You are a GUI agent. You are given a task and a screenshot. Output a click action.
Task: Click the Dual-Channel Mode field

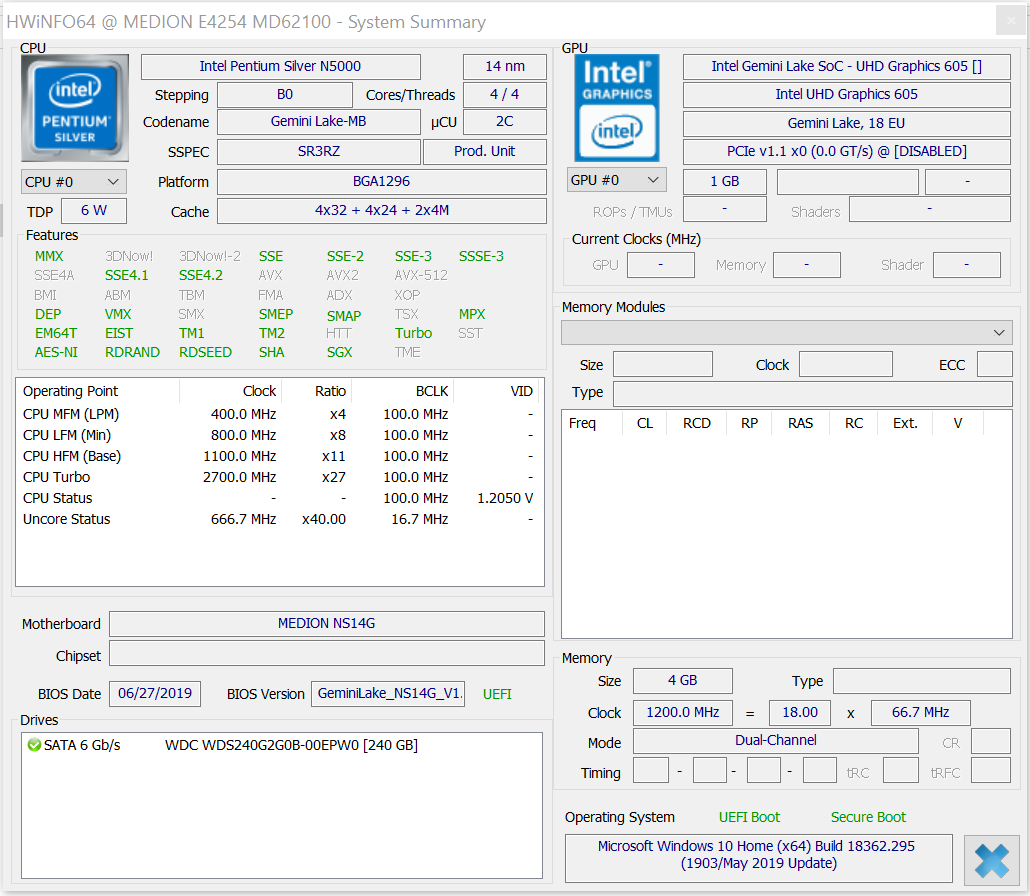[776, 741]
